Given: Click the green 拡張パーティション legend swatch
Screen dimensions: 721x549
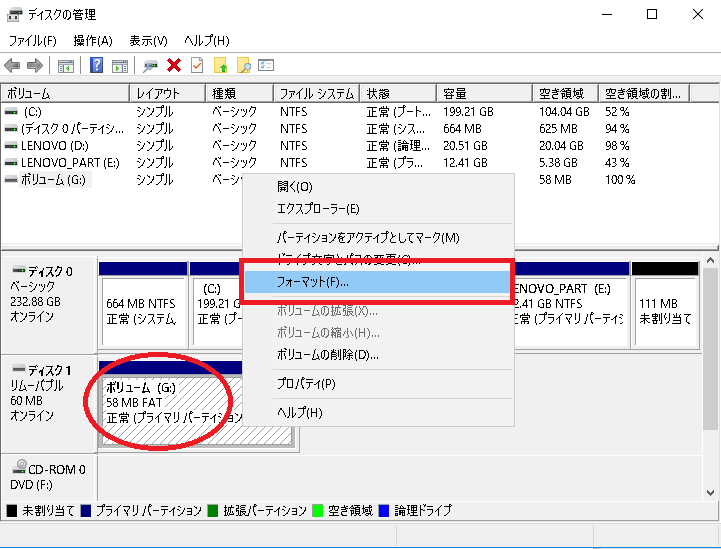Looking at the screenshot, I should (x=212, y=510).
